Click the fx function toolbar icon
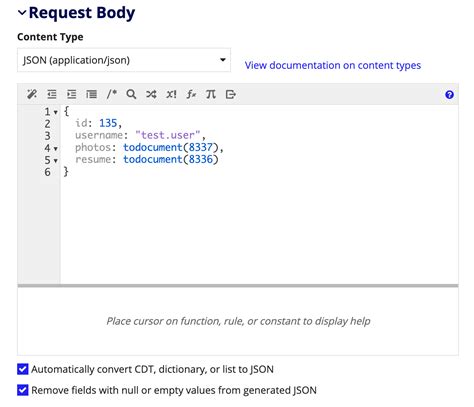 pos(191,94)
